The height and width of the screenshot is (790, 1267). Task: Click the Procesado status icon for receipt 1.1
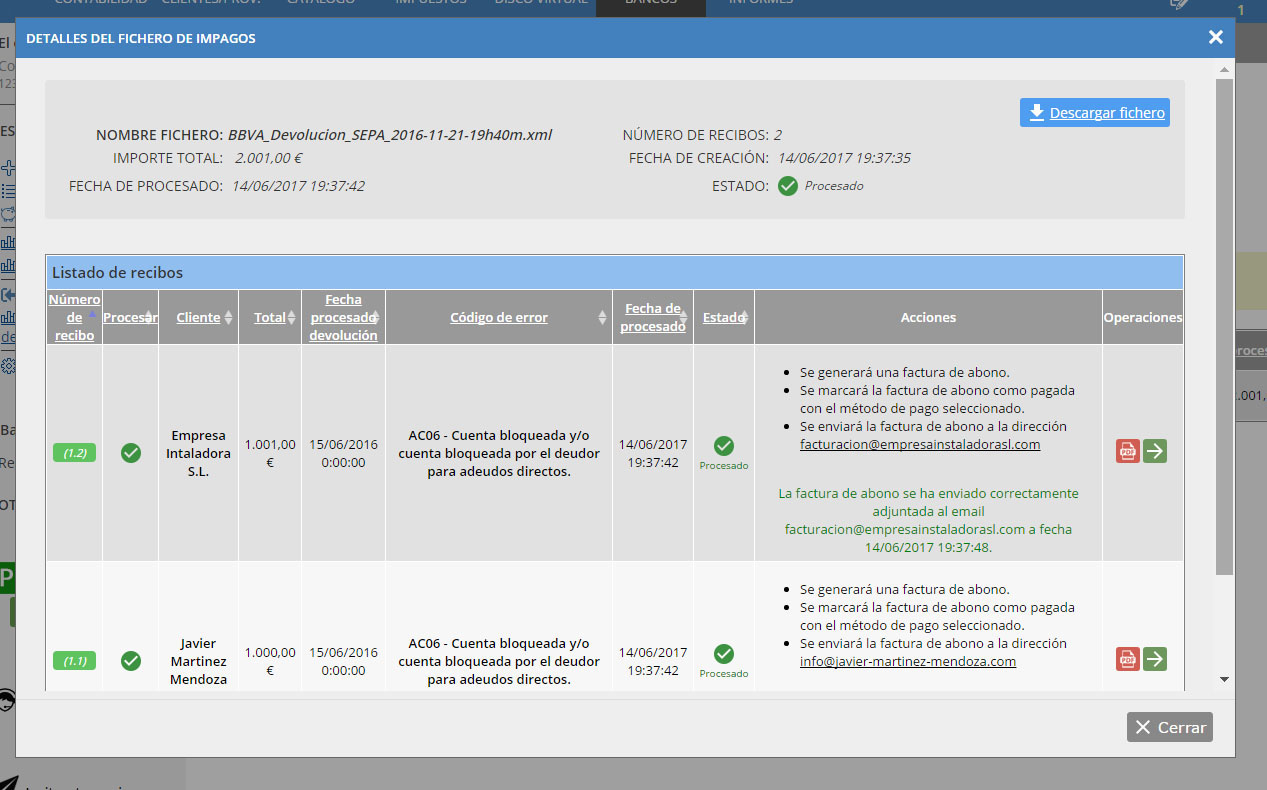[724, 654]
